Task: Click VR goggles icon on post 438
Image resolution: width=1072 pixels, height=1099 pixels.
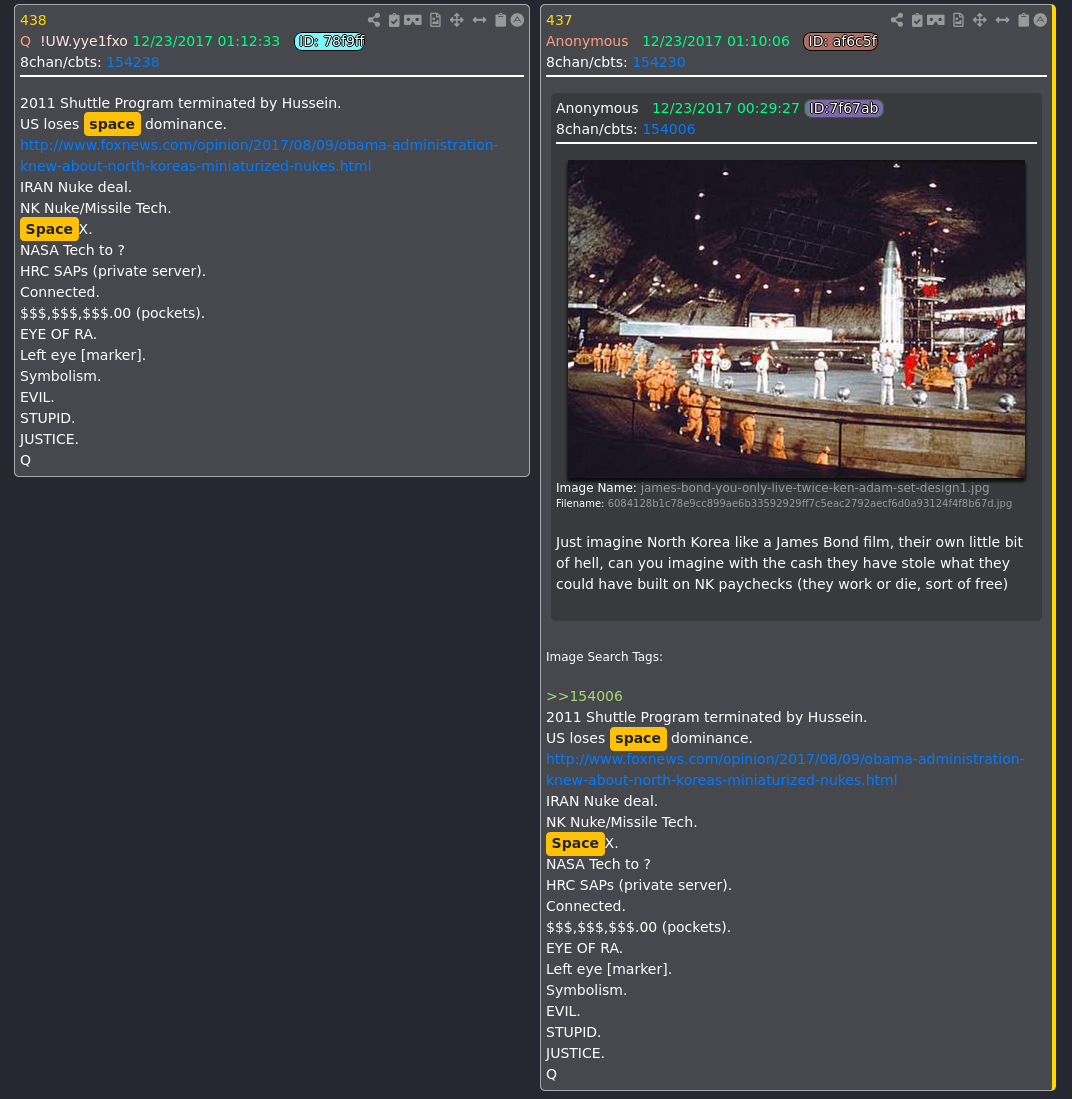Action: click(413, 20)
